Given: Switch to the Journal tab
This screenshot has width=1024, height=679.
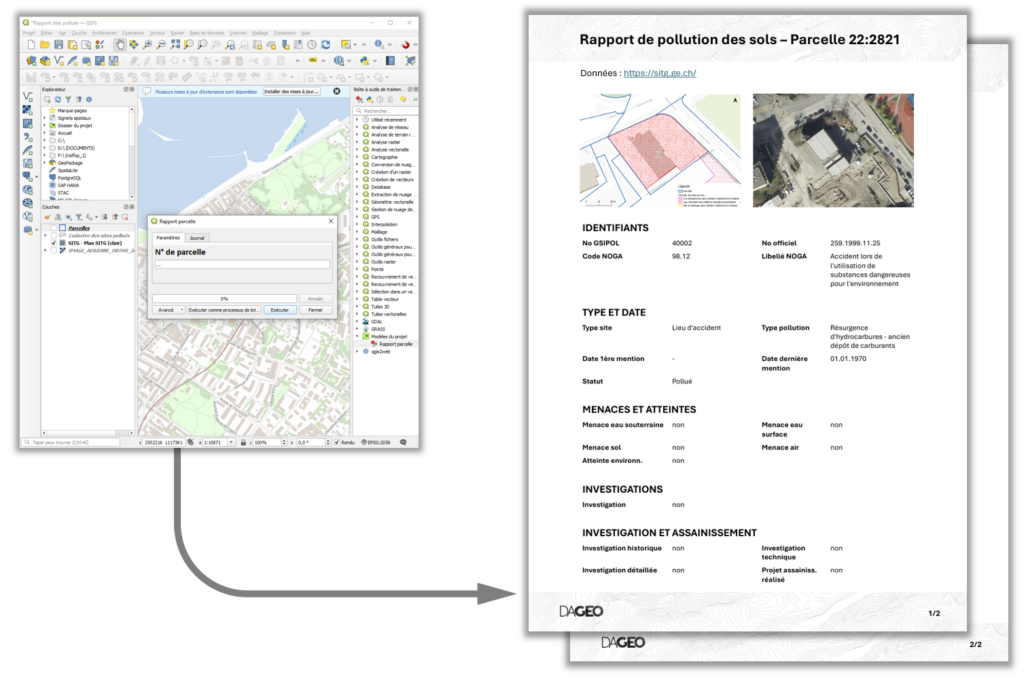Looking at the screenshot, I should pyautogui.click(x=197, y=238).
